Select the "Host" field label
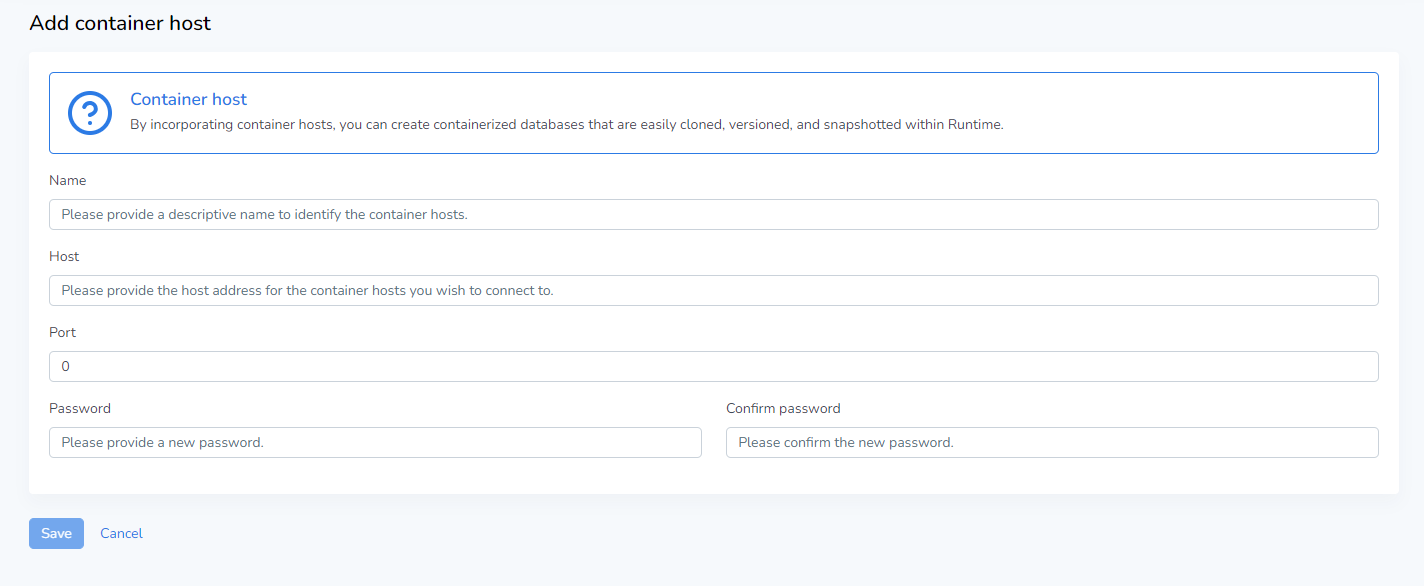 click(64, 257)
